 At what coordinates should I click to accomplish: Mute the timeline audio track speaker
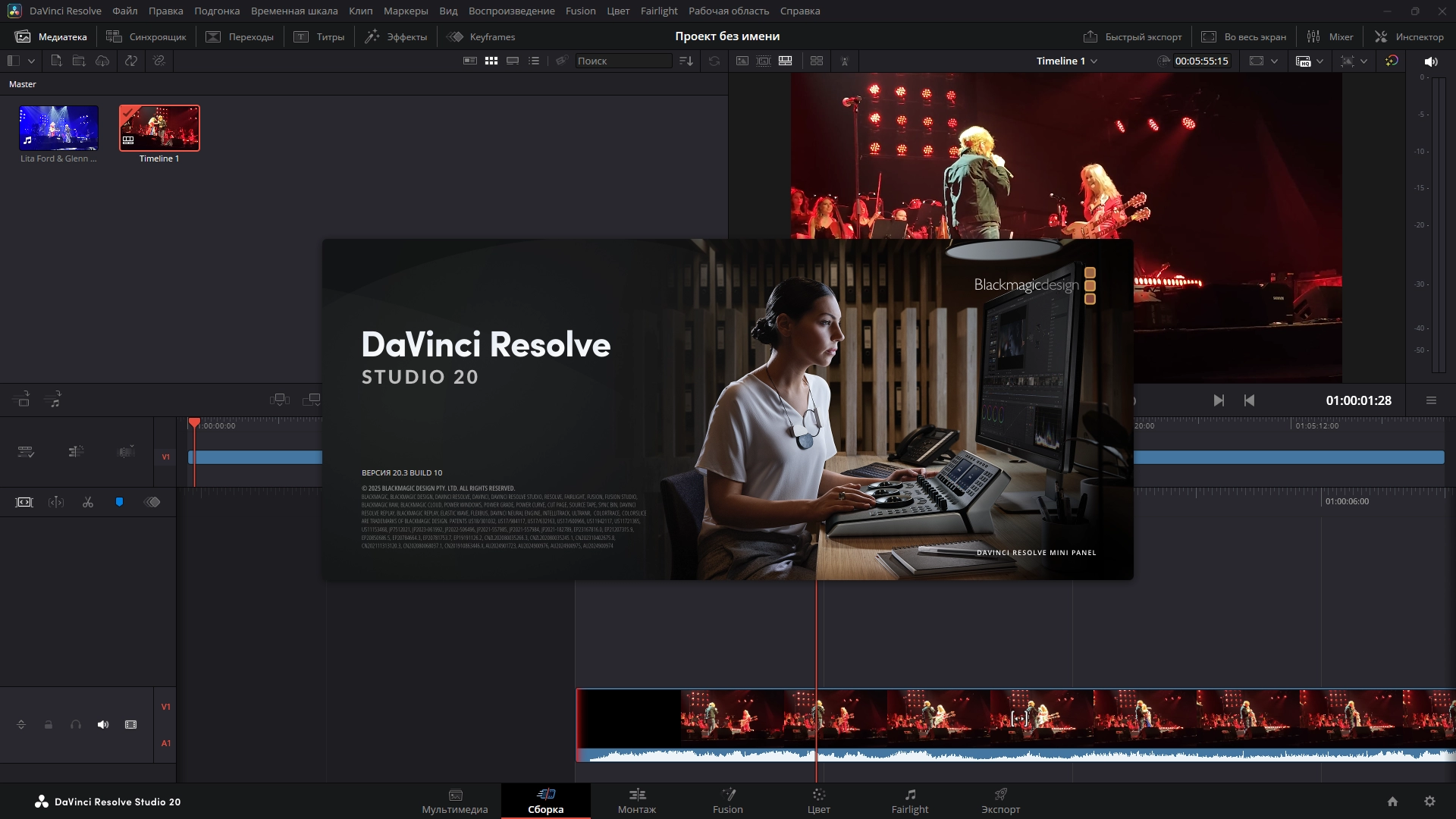point(103,725)
